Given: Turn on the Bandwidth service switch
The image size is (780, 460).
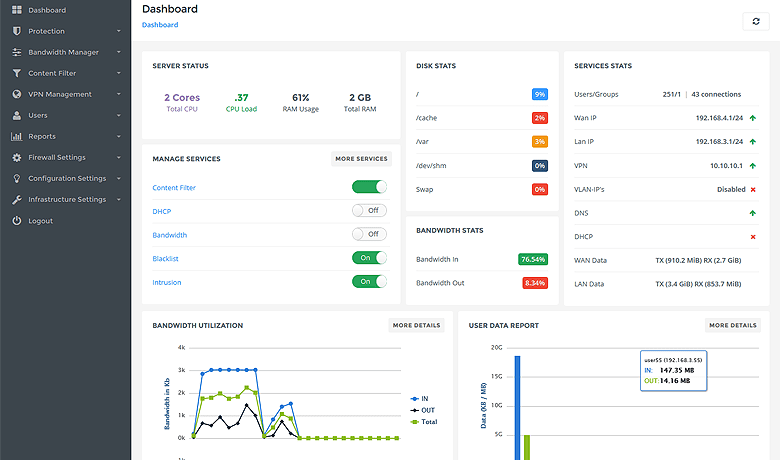Looking at the screenshot, I should (369, 234).
